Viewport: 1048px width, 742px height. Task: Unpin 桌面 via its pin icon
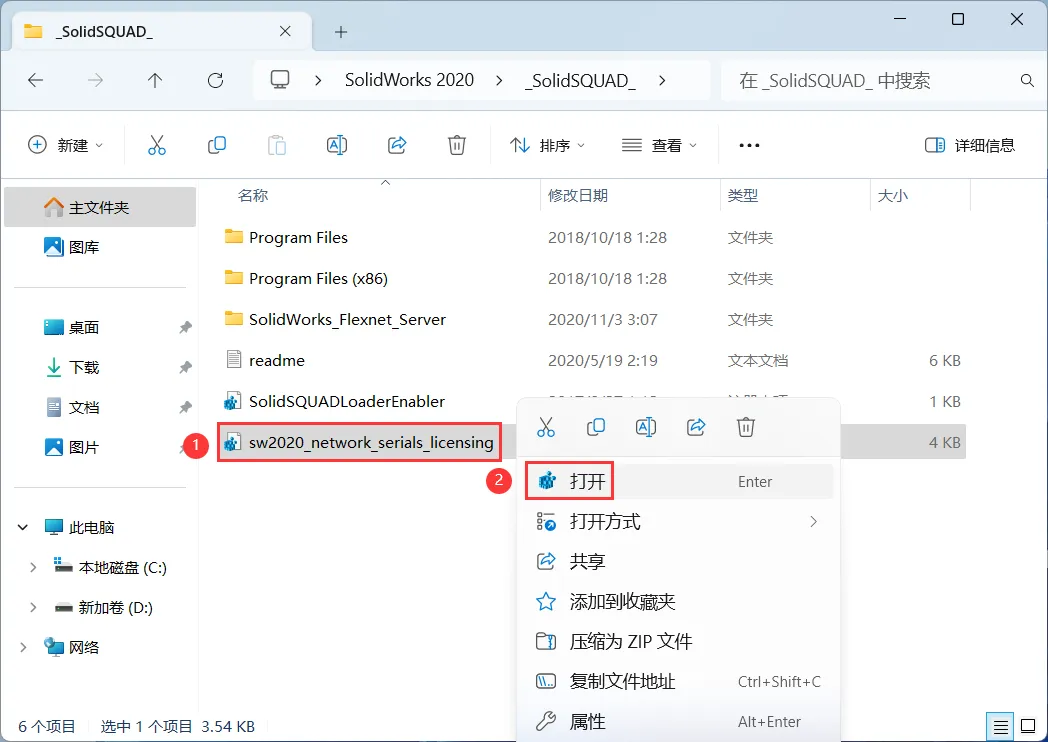point(185,328)
